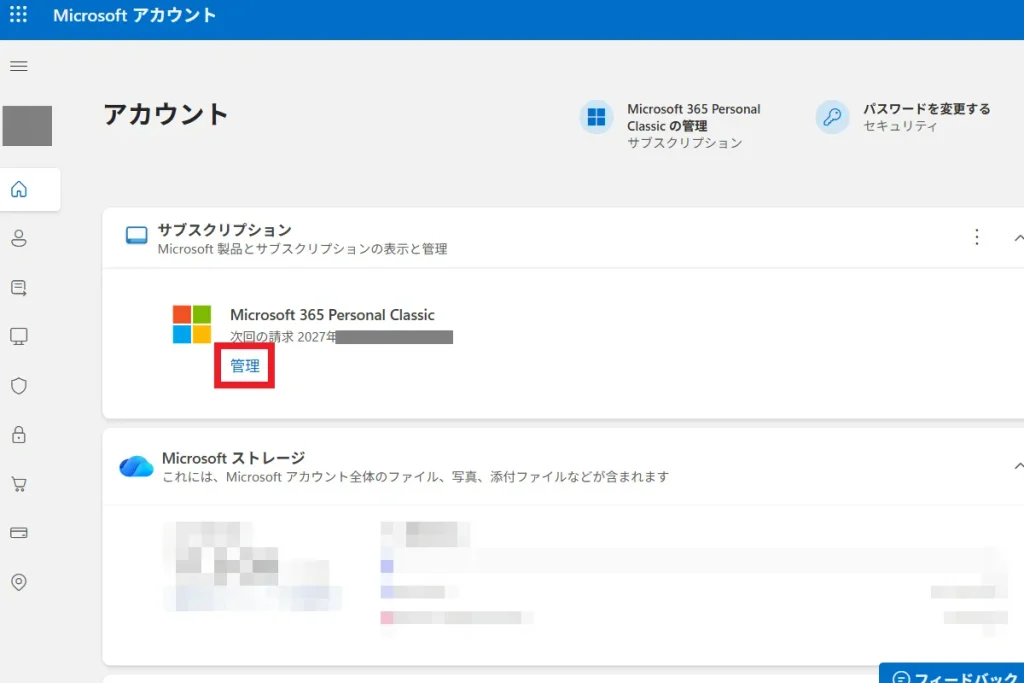The width and height of the screenshot is (1024, 683).
Task: Select the ストレージ card description text
Action: click(x=415, y=477)
